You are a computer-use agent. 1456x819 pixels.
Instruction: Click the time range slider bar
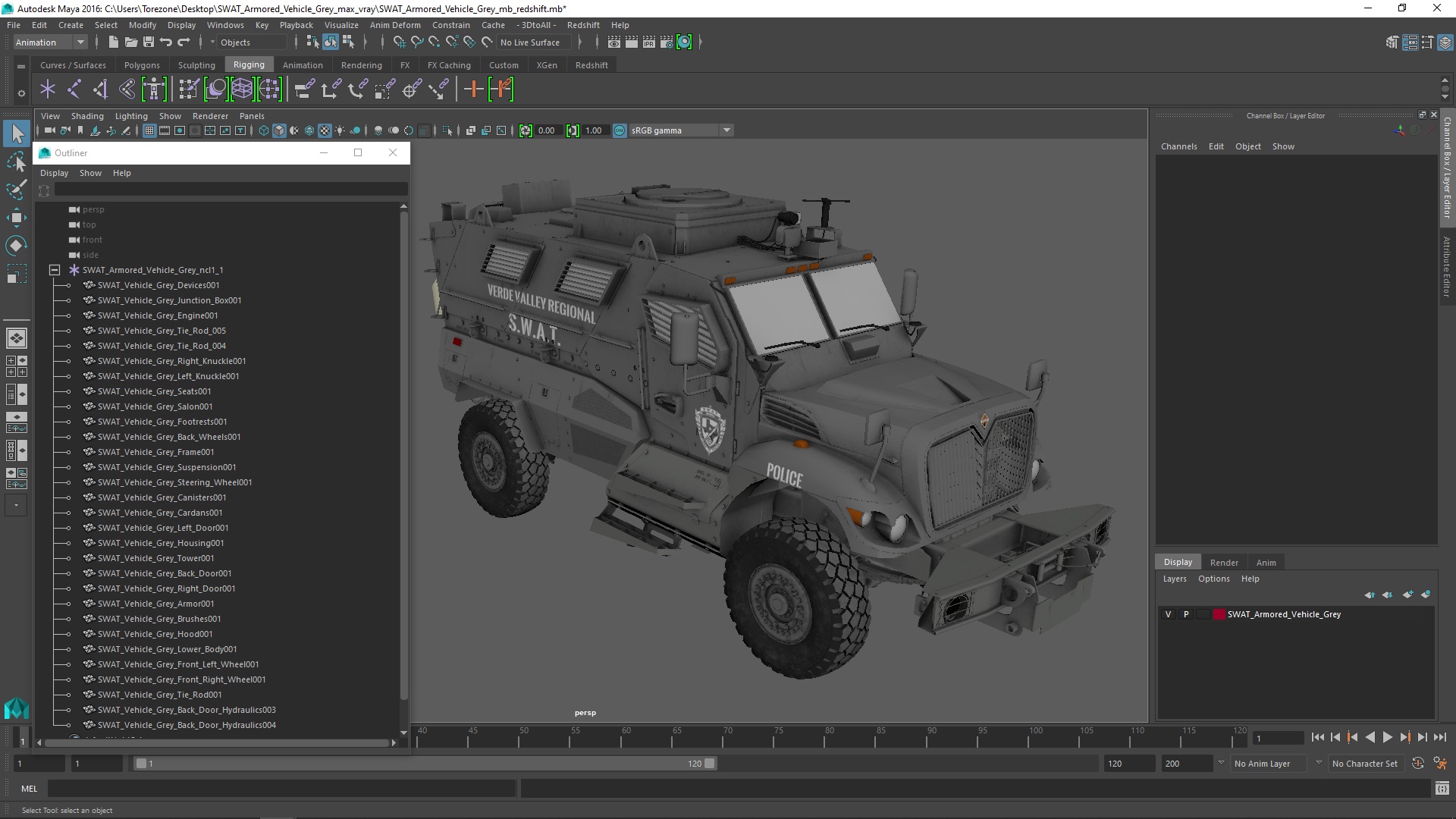425,764
